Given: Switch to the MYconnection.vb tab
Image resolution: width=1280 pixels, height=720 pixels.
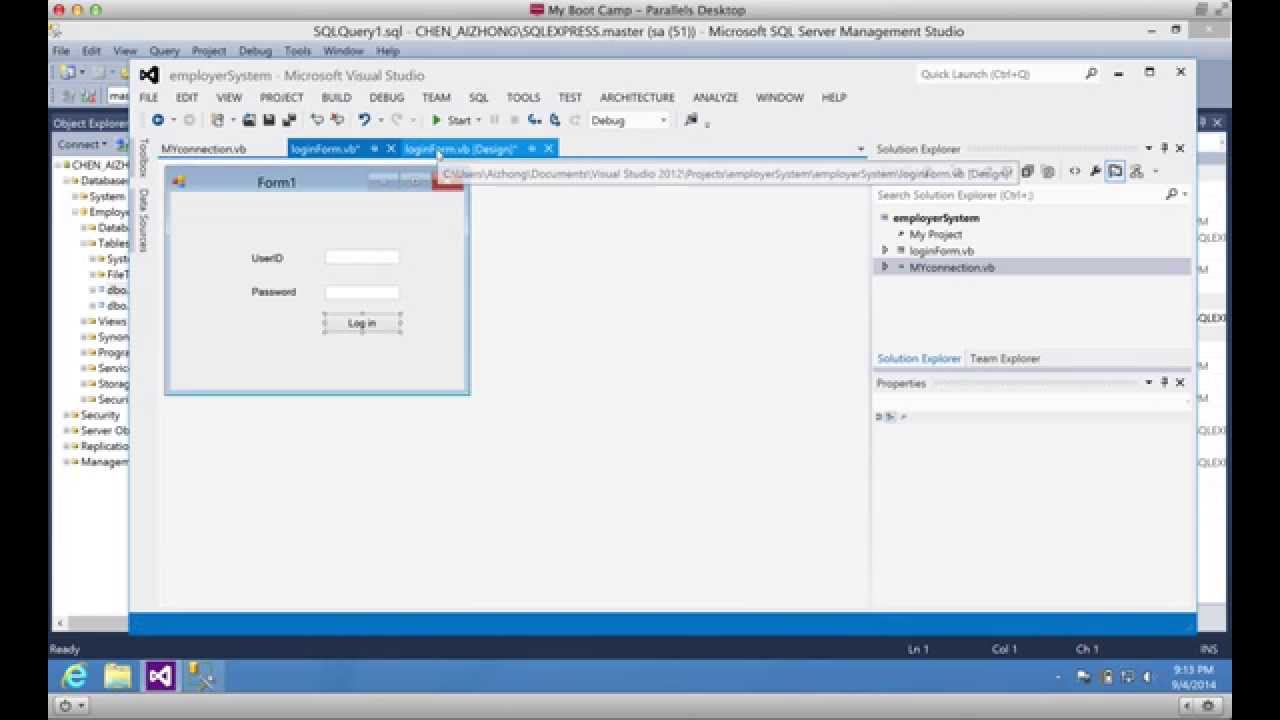Looking at the screenshot, I should [x=204, y=149].
